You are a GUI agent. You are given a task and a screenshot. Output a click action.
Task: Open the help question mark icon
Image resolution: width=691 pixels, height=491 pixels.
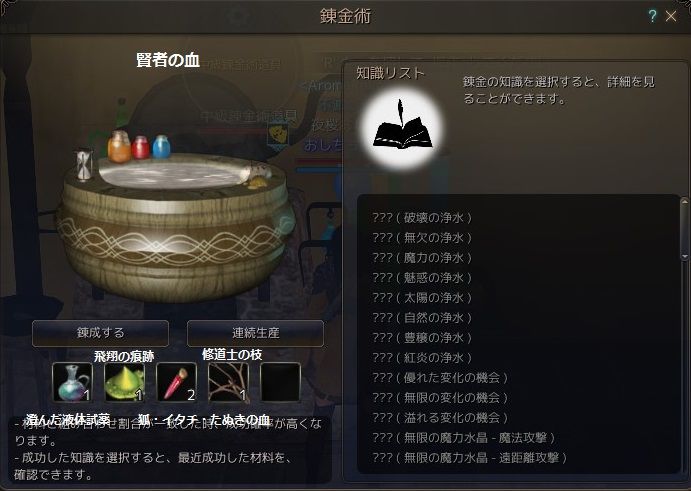click(652, 16)
